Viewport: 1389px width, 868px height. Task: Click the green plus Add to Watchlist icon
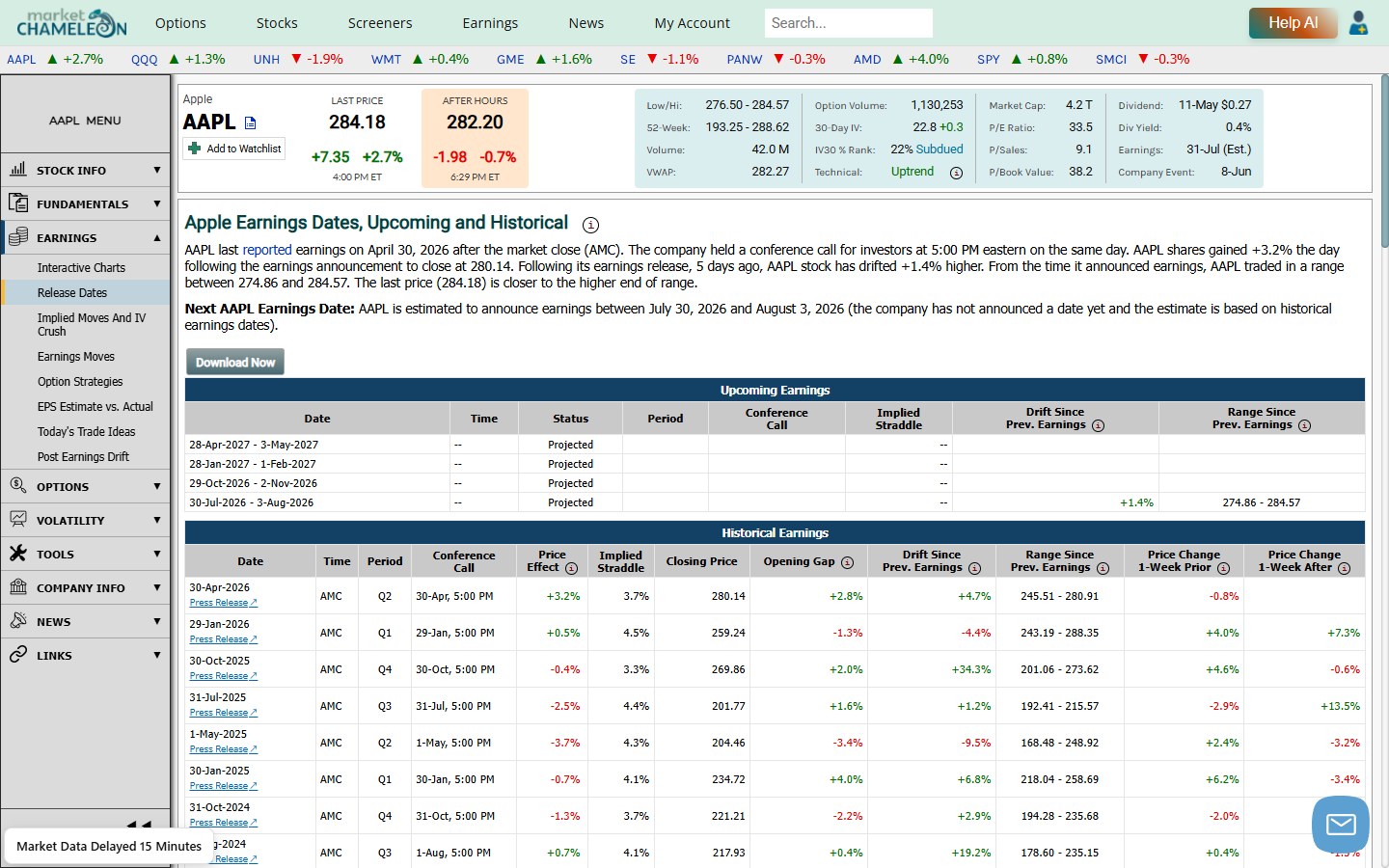pyautogui.click(x=195, y=149)
